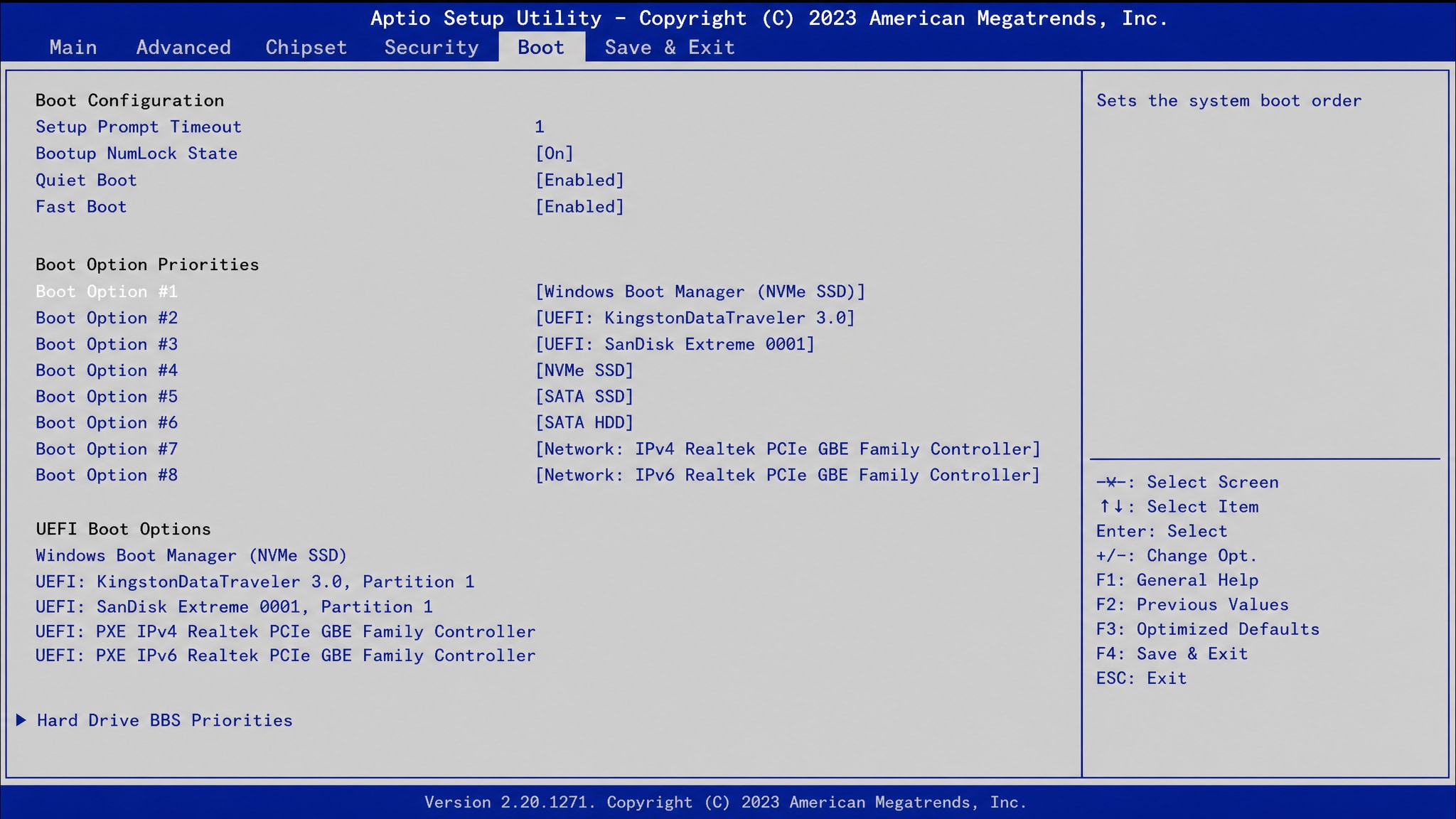Select the Setup Prompt Timeout label
1456x819 pixels.
[x=139, y=127]
